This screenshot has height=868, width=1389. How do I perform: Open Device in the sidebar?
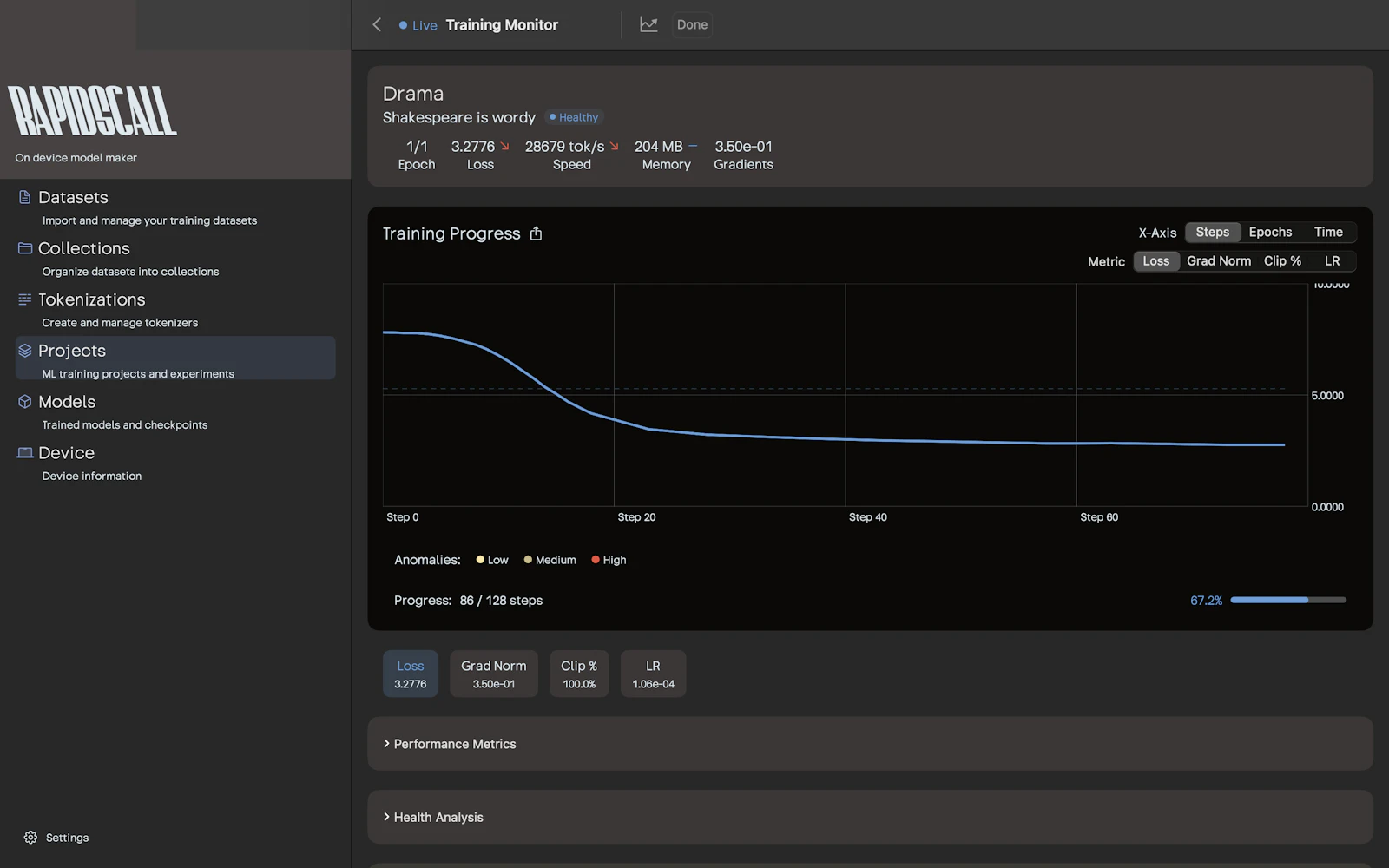click(x=175, y=464)
